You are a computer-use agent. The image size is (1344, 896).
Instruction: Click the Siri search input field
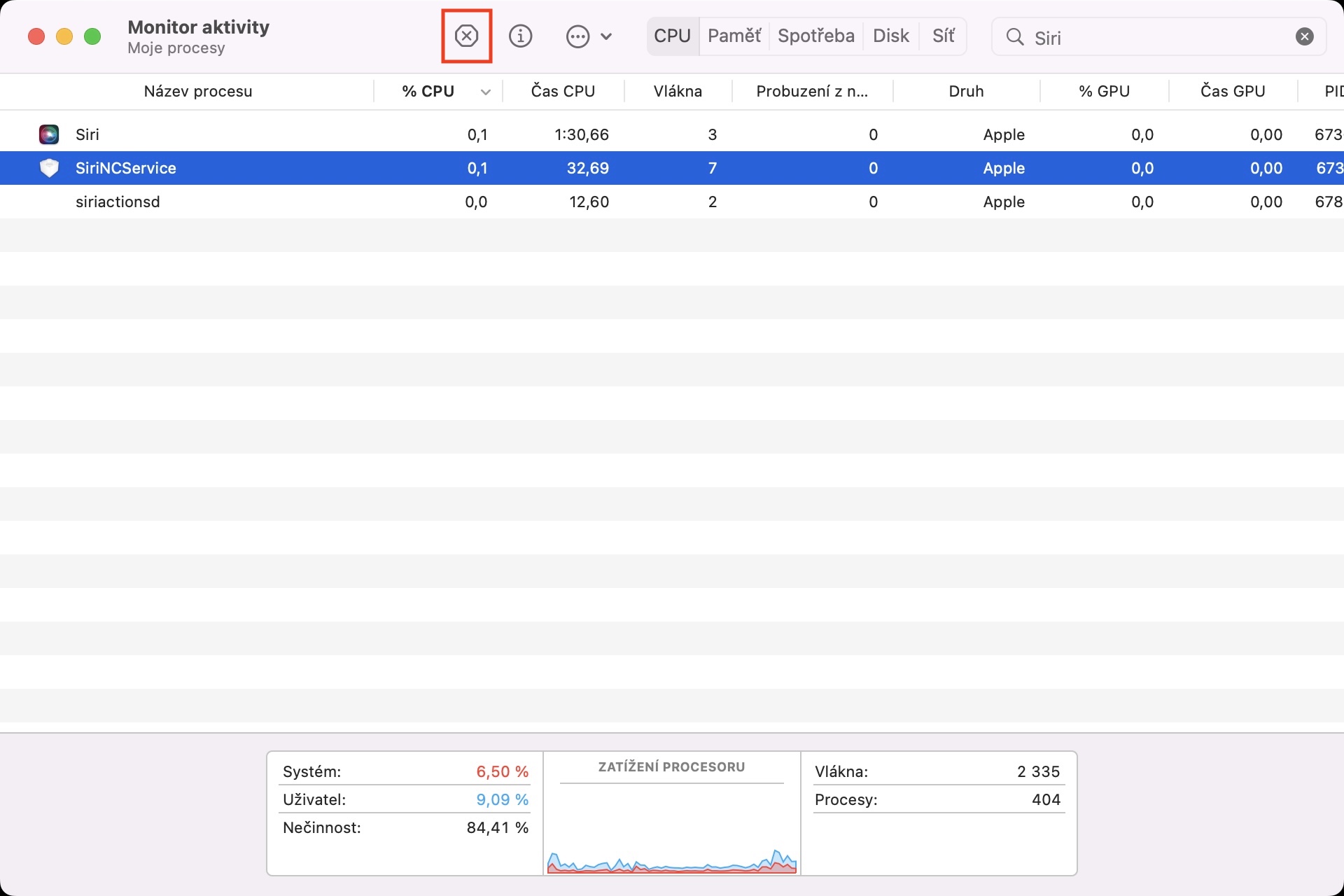[1155, 37]
